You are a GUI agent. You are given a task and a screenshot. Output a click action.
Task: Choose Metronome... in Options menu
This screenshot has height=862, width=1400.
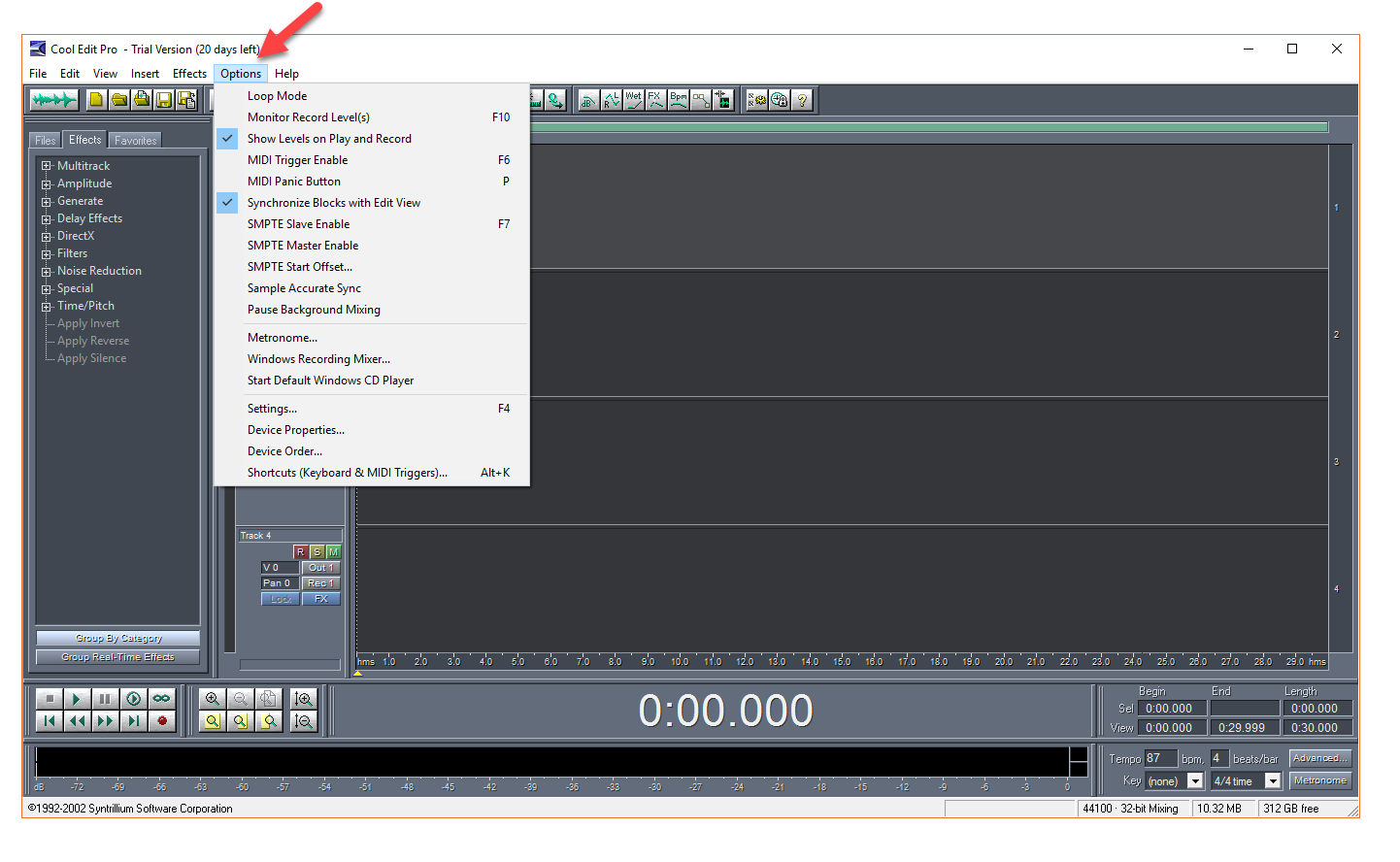pyautogui.click(x=372, y=338)
